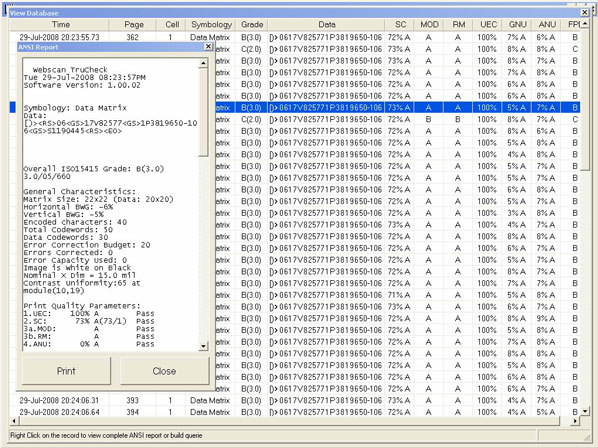Click the database table's scroll down arrow
The height and width of the screenshot is (448, 598).
tap(585, 411)
